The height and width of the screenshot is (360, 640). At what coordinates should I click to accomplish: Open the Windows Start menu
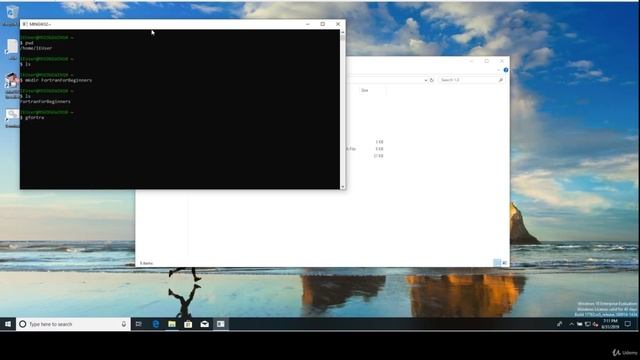(x=8, y=324)
